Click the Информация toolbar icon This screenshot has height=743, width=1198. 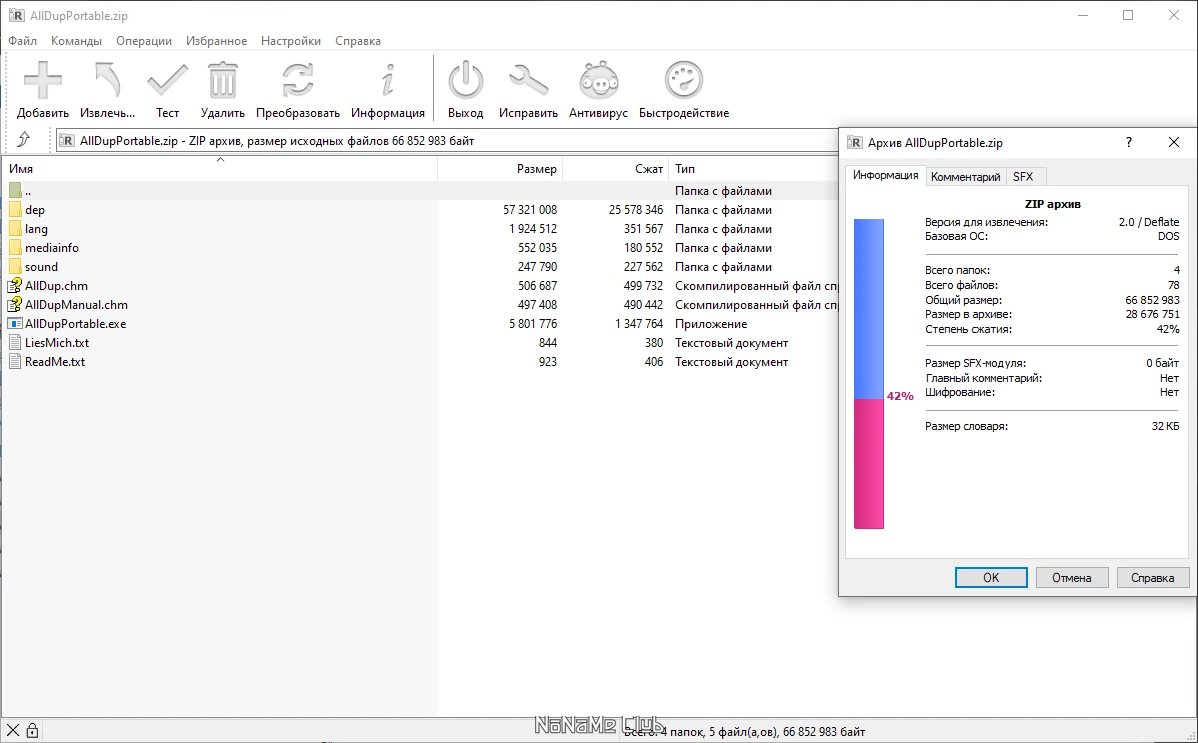(387, 81)
